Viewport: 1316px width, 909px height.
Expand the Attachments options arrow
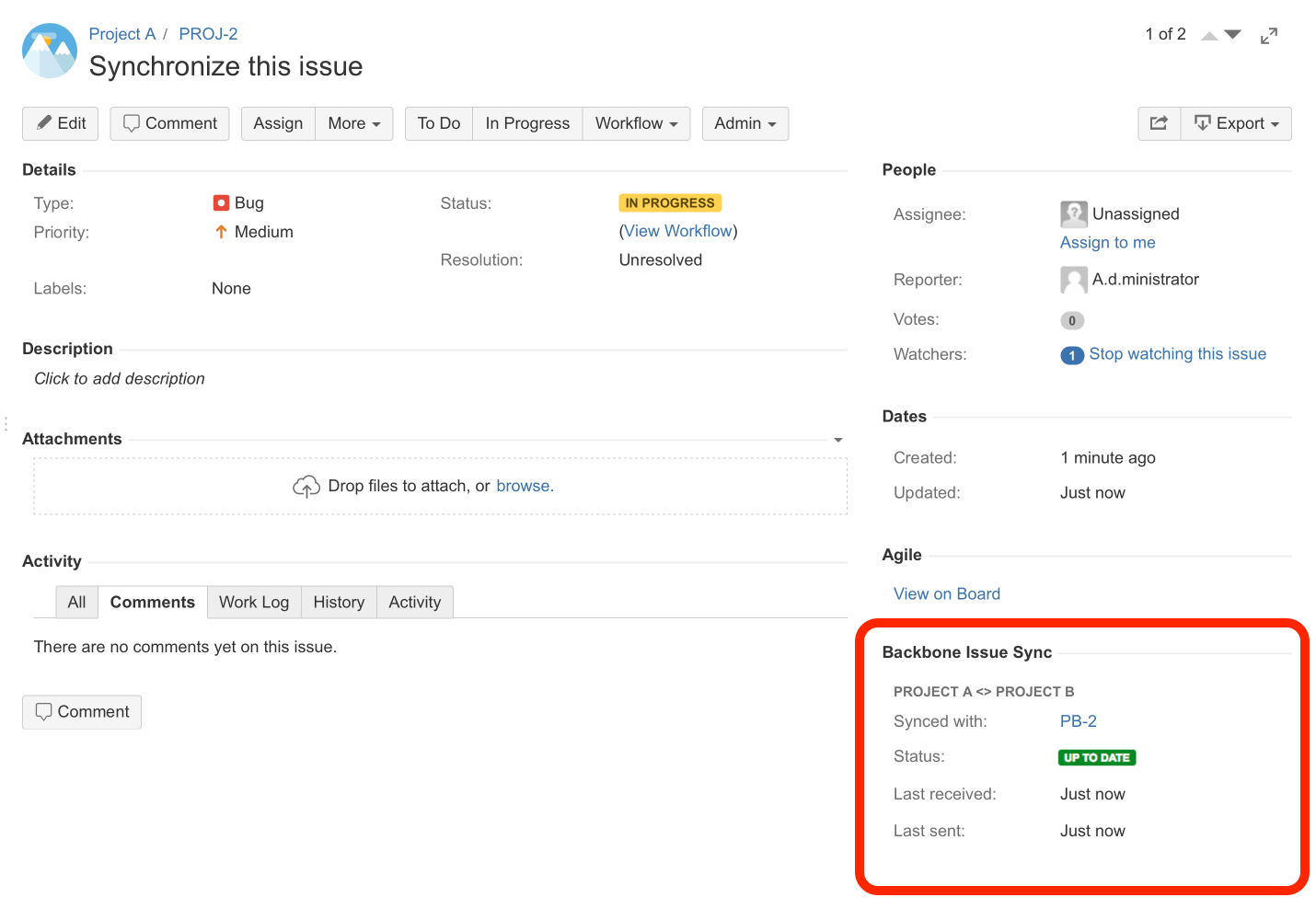pos(837,440)
